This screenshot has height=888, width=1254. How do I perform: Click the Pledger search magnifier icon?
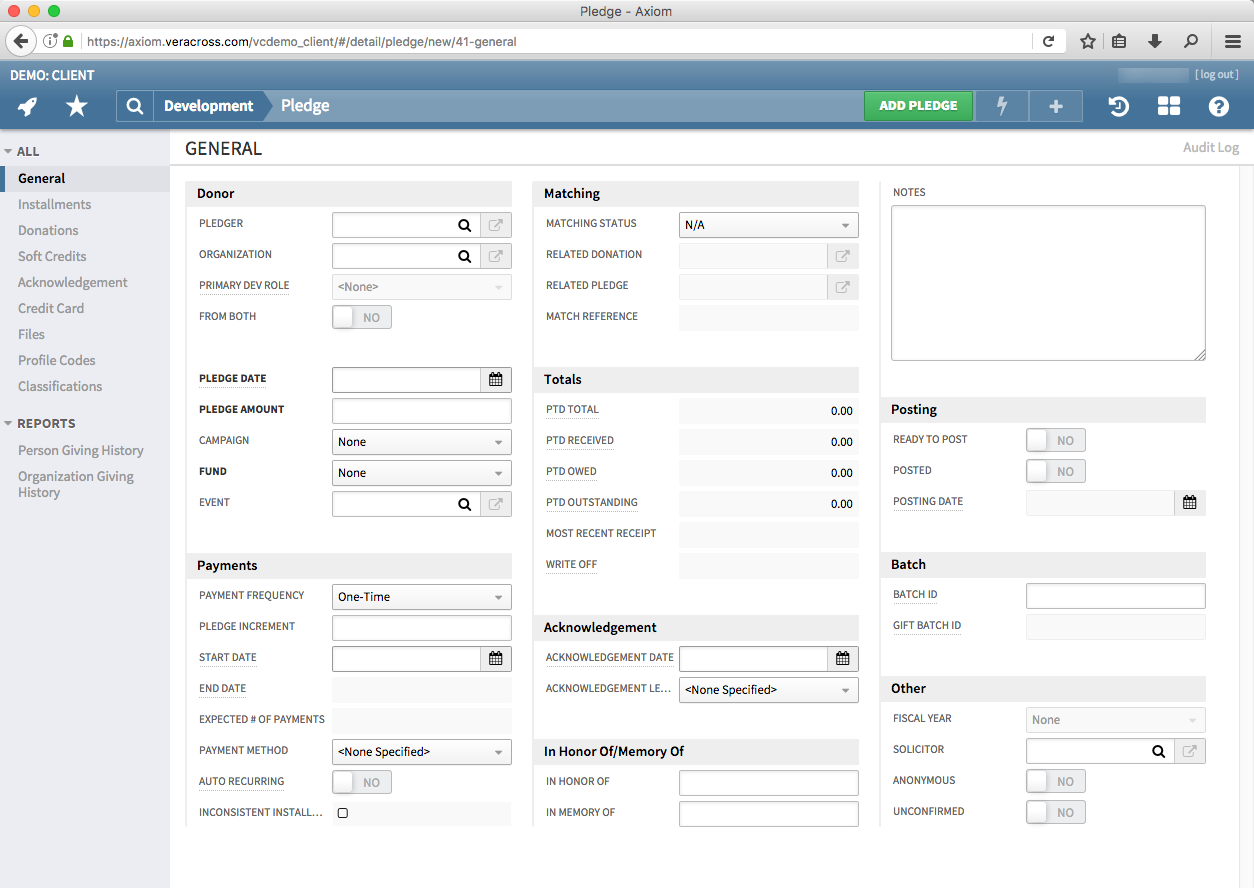click(464, 226)
